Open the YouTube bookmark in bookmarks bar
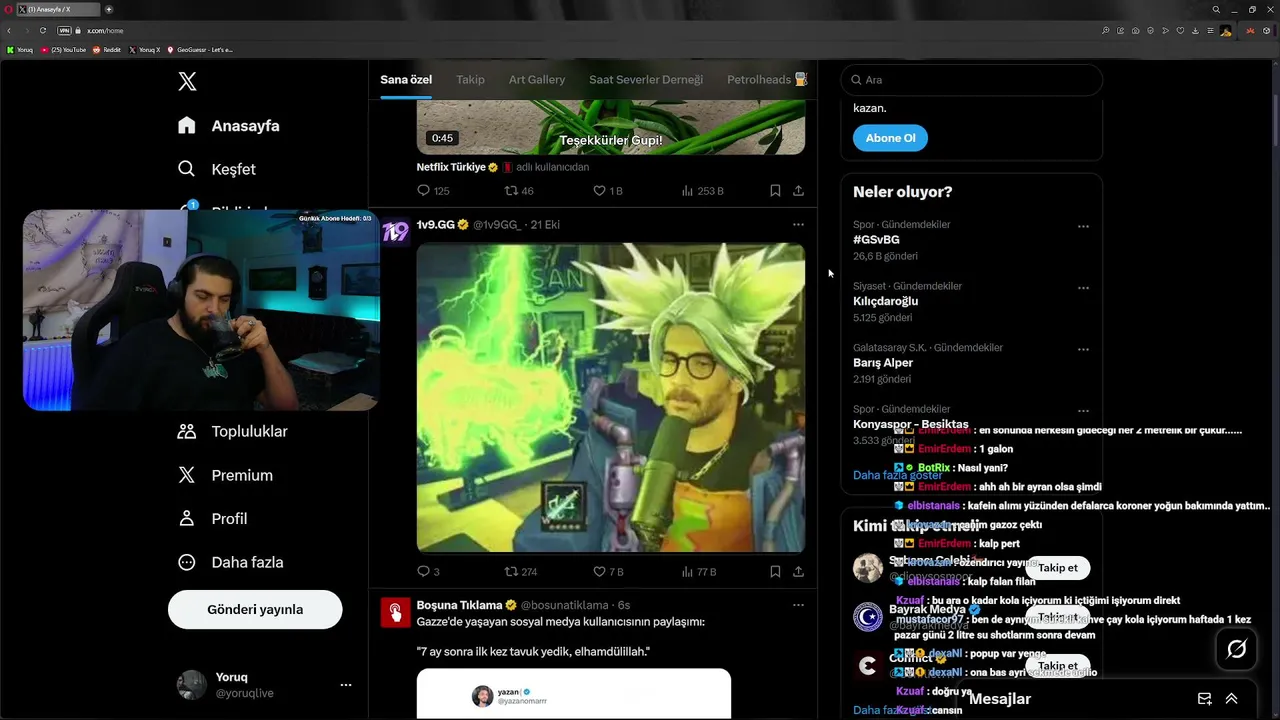 click(x=63, y=49)
